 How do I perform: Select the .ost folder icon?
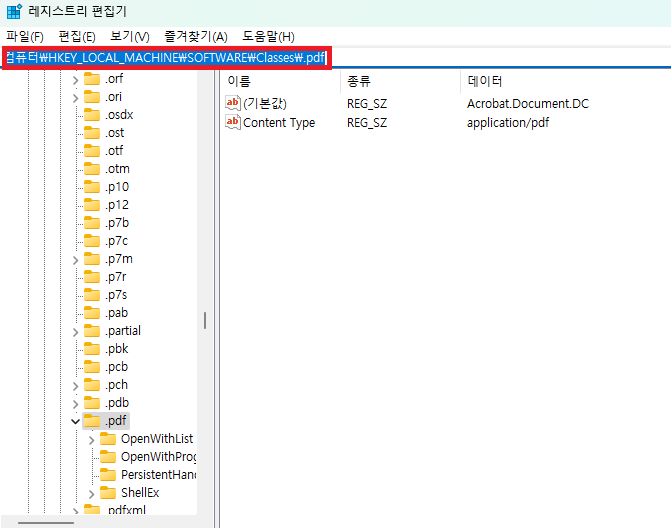tap(92, 133)
